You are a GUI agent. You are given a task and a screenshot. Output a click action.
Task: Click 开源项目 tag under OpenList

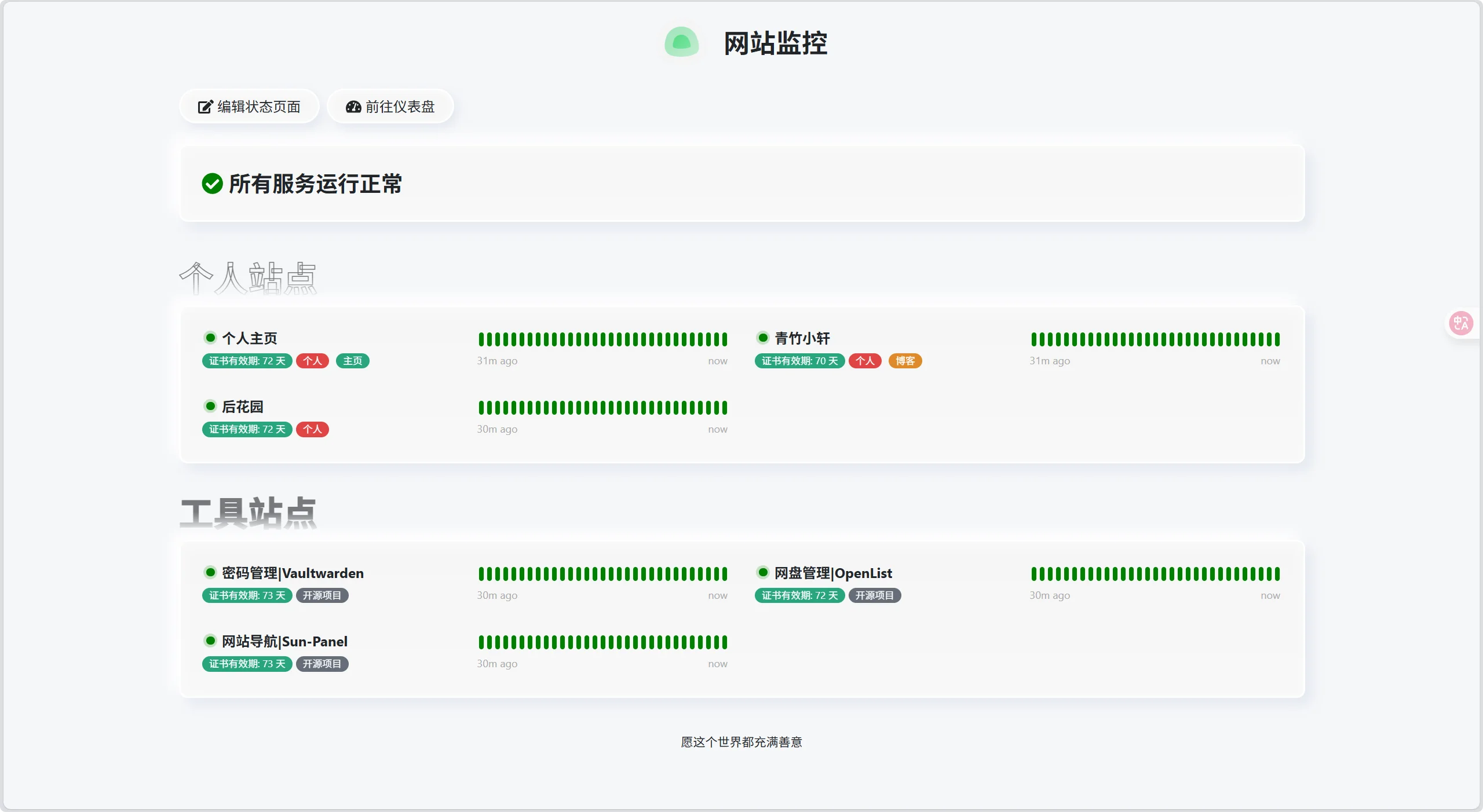click(874, 595)
